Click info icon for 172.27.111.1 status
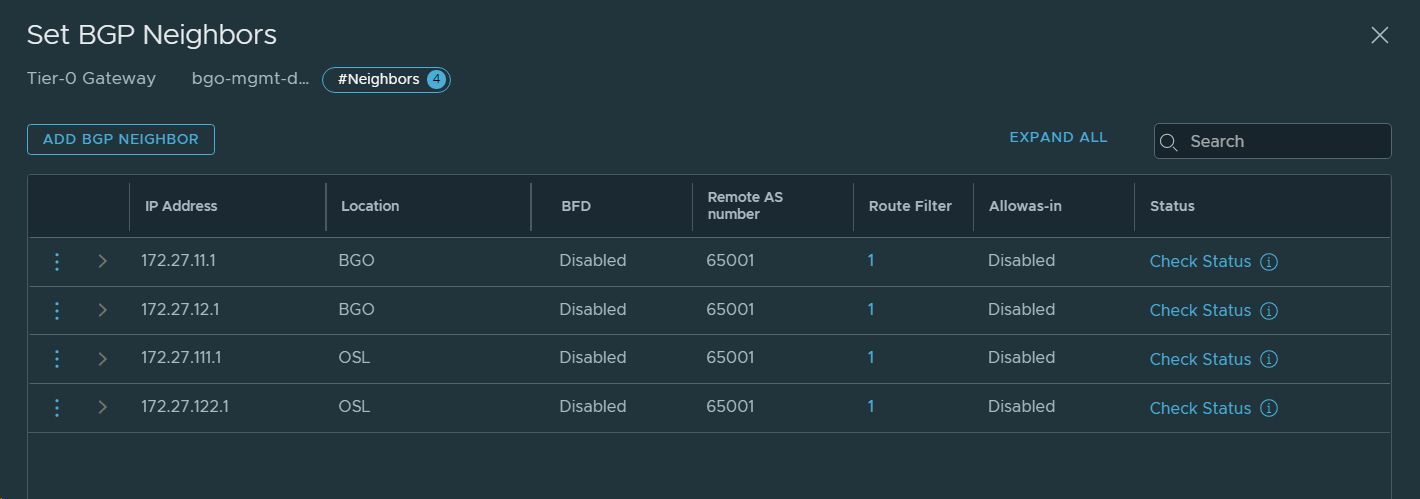The width and height of the screenshot is (1420, 499). (x=1269, y=359)
